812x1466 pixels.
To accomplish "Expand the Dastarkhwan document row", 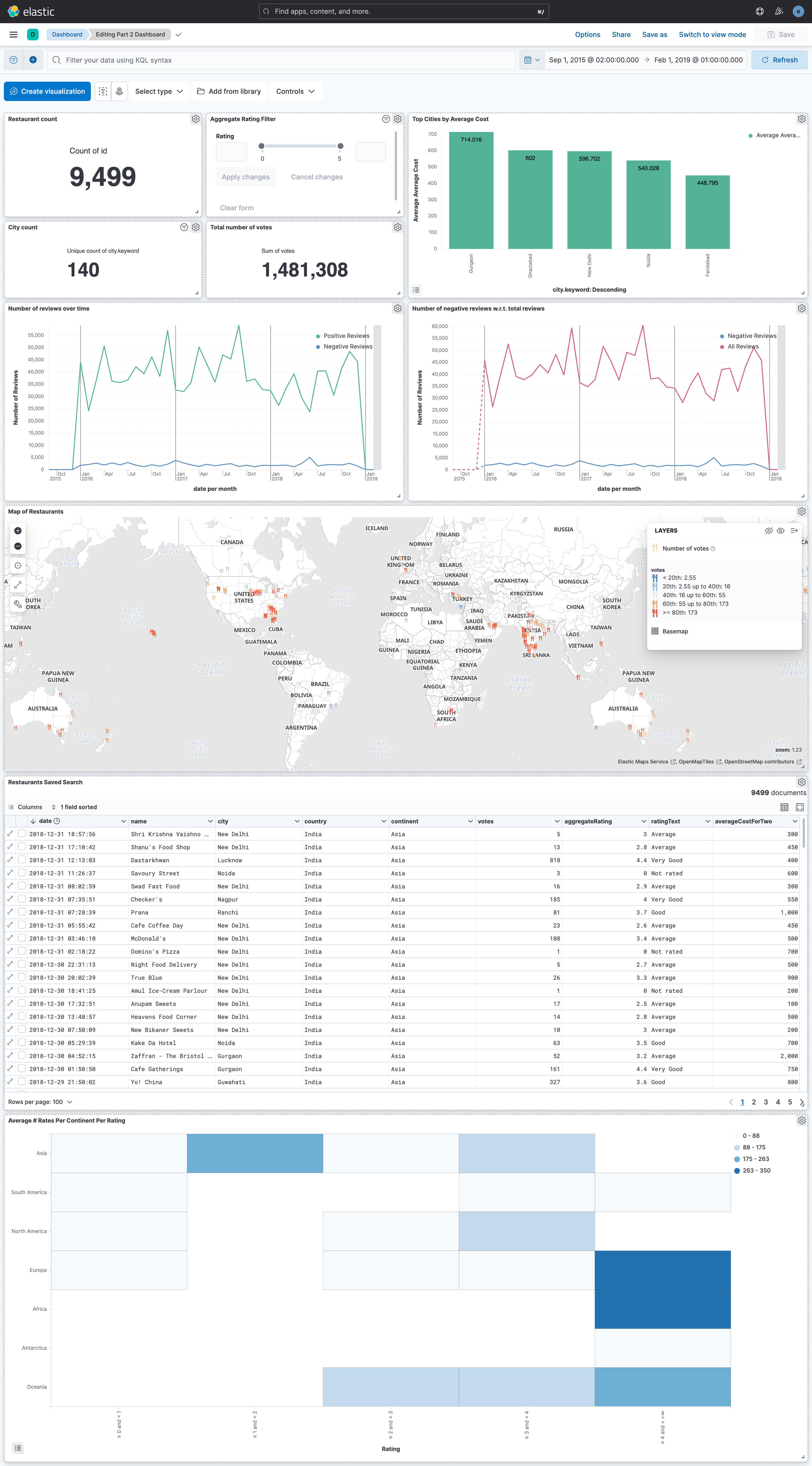I will click(x=10, y=860).
